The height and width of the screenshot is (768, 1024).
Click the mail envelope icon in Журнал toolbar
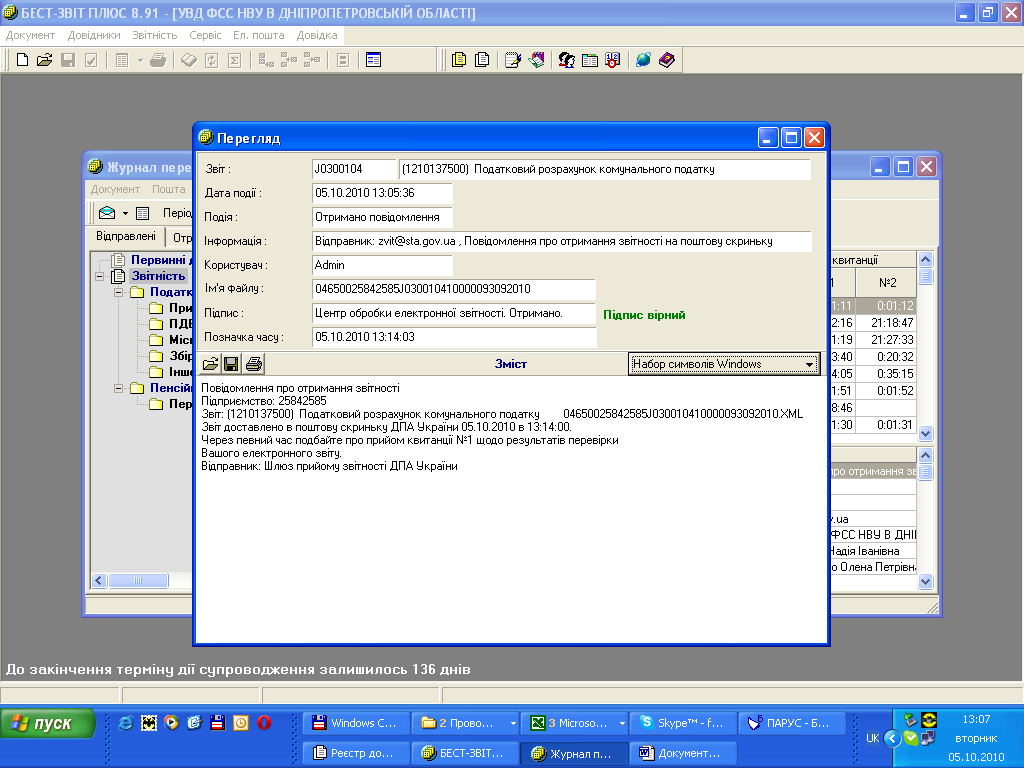pyautogui.click(x=107, y=213)
